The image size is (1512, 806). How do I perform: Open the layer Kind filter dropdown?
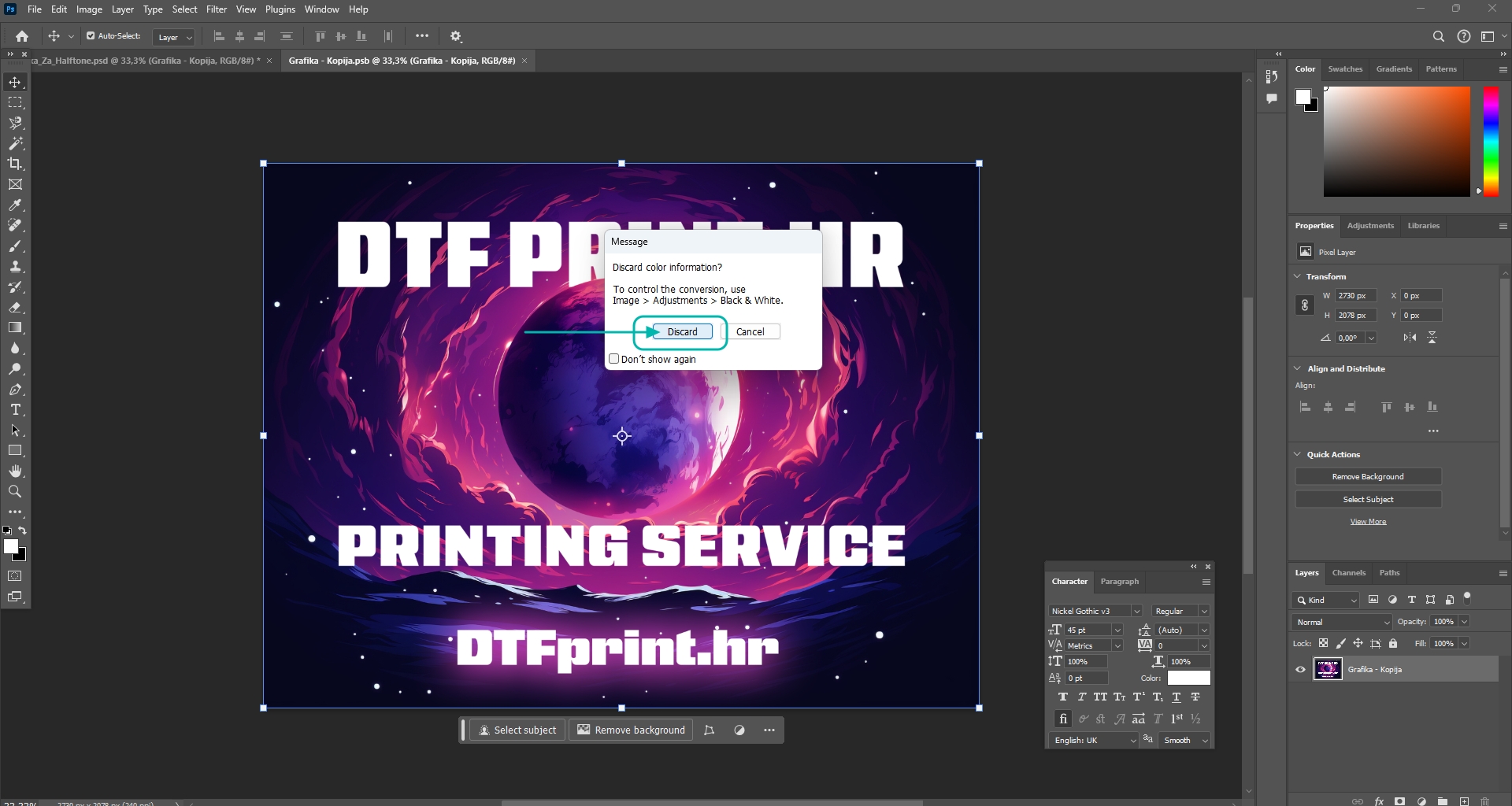[1326, 600]
